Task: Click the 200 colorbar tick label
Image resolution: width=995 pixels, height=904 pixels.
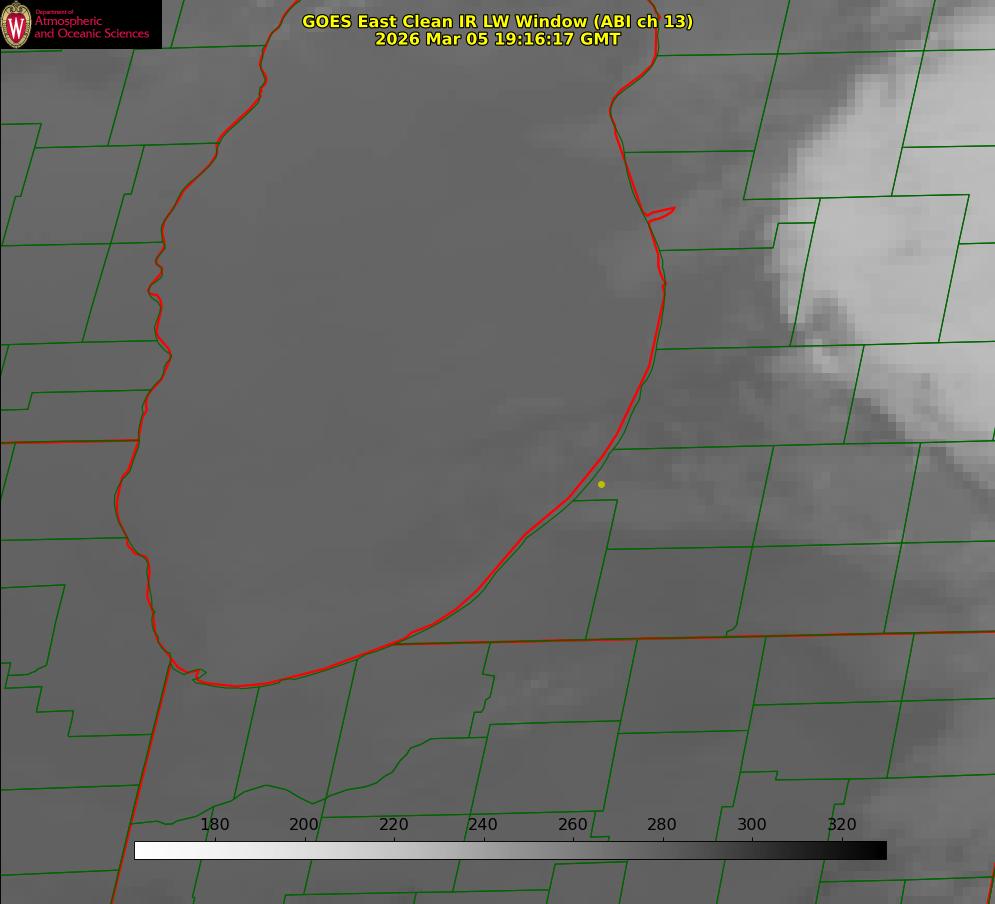Action: pyautogui.click(x=304, y=825)
